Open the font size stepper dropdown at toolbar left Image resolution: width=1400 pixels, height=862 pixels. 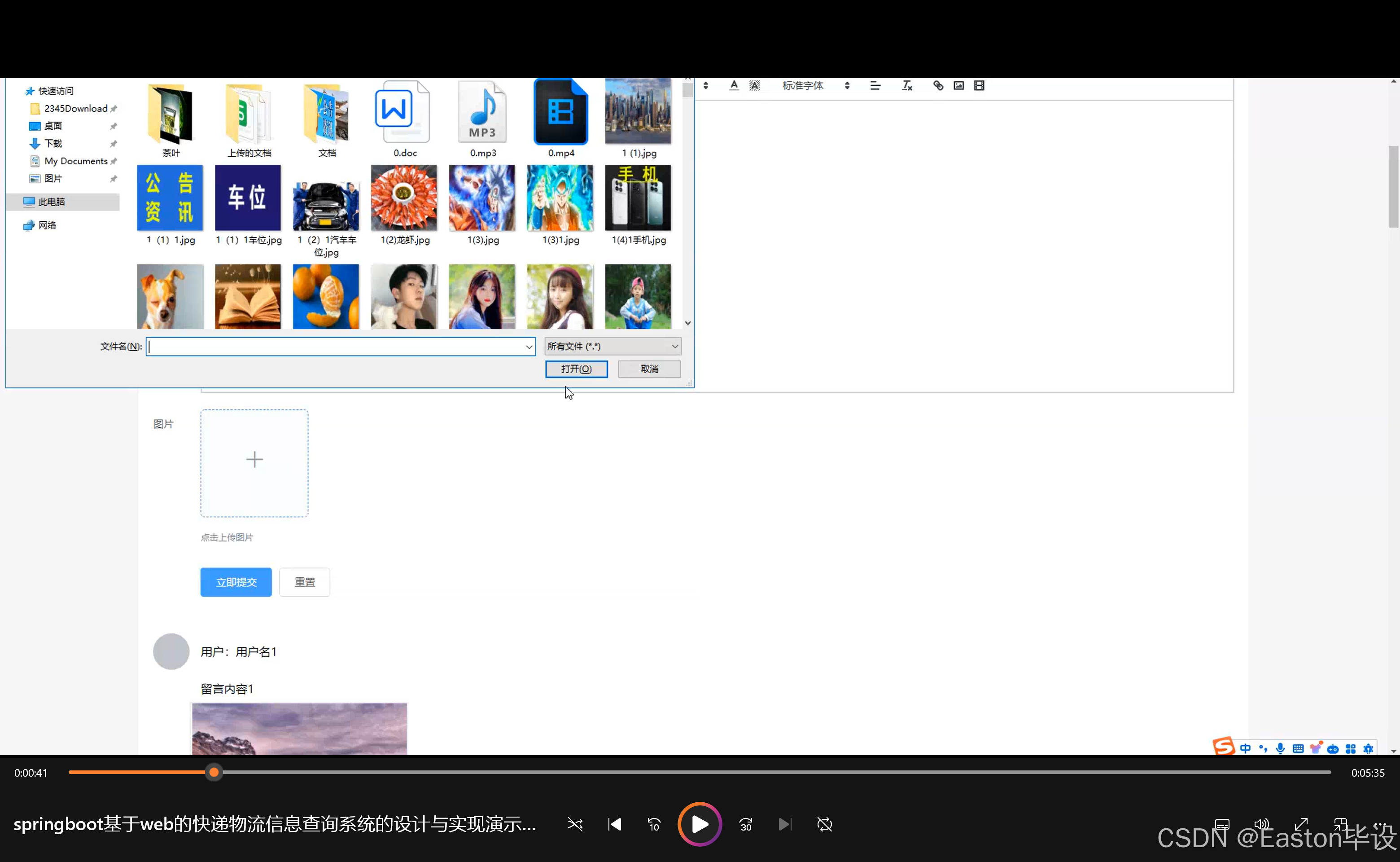point(705,85)
